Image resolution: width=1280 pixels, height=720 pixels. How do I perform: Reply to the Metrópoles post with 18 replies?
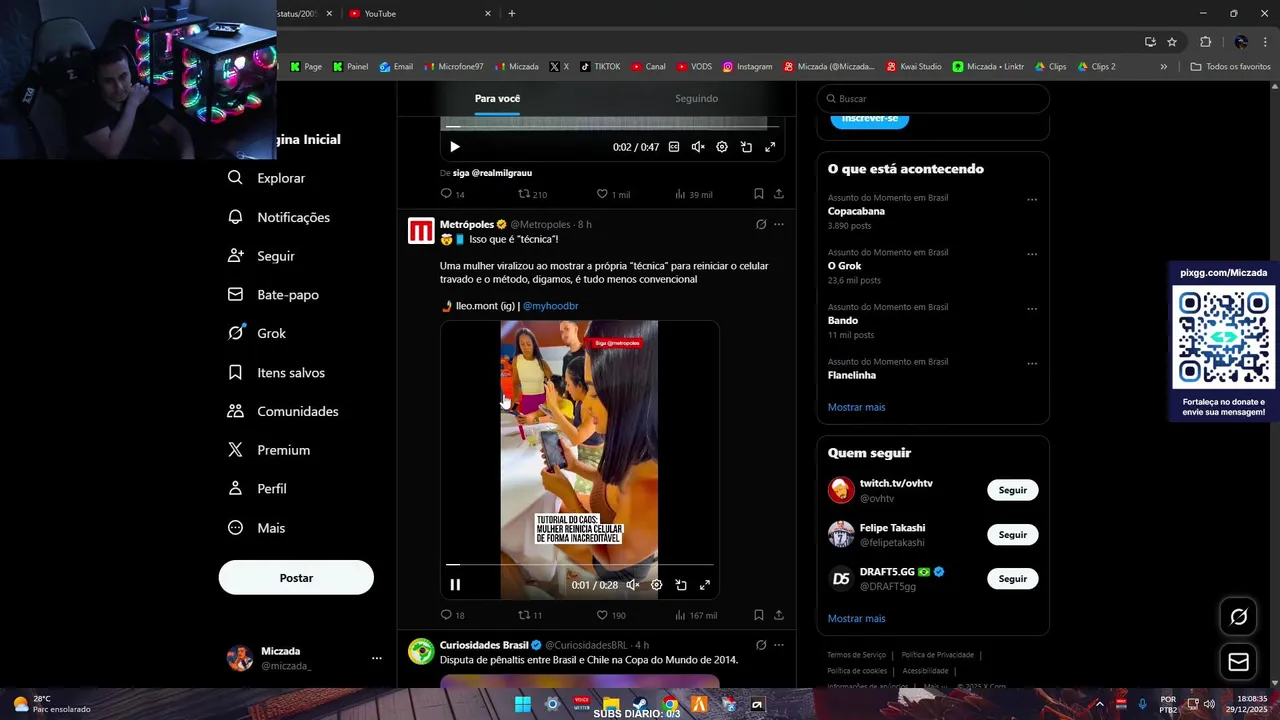(452, 615)
